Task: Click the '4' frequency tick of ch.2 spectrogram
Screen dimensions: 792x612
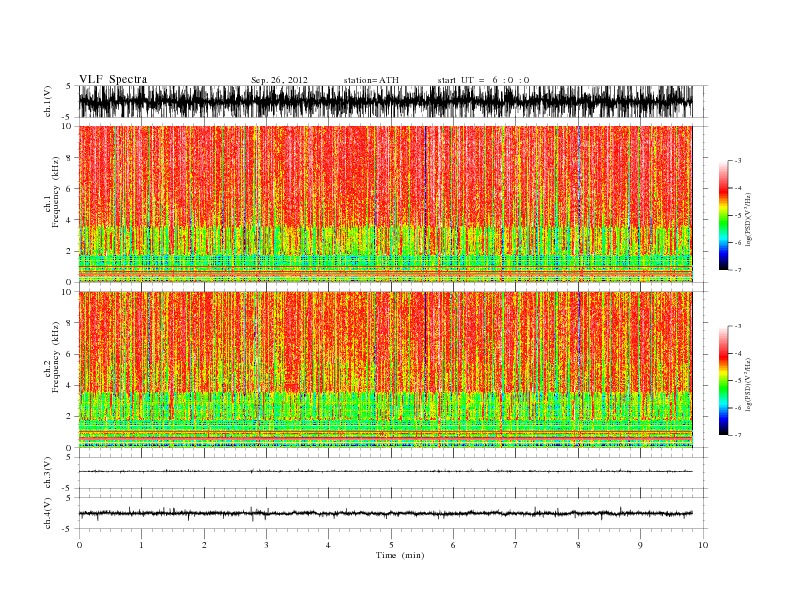Action: (69, 385)
